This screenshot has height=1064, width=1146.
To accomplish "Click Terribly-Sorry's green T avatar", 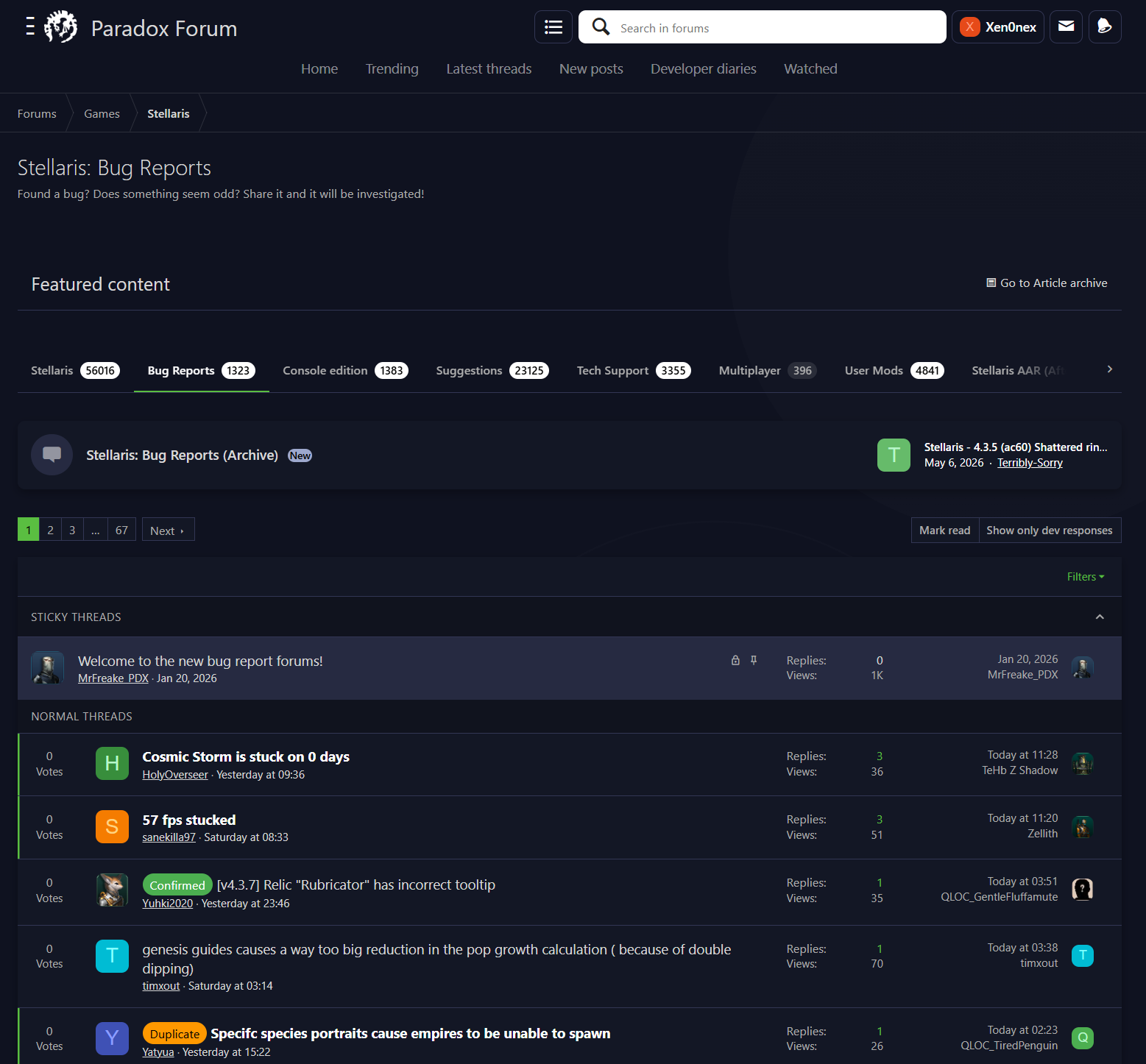I will click(894, 455).
